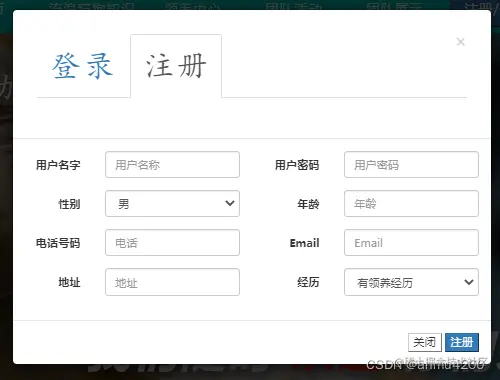The width and height of the screenshot is (500, 380).
Task: Open the 性别 dropdown showing 男
Action: tap(172, 204)
